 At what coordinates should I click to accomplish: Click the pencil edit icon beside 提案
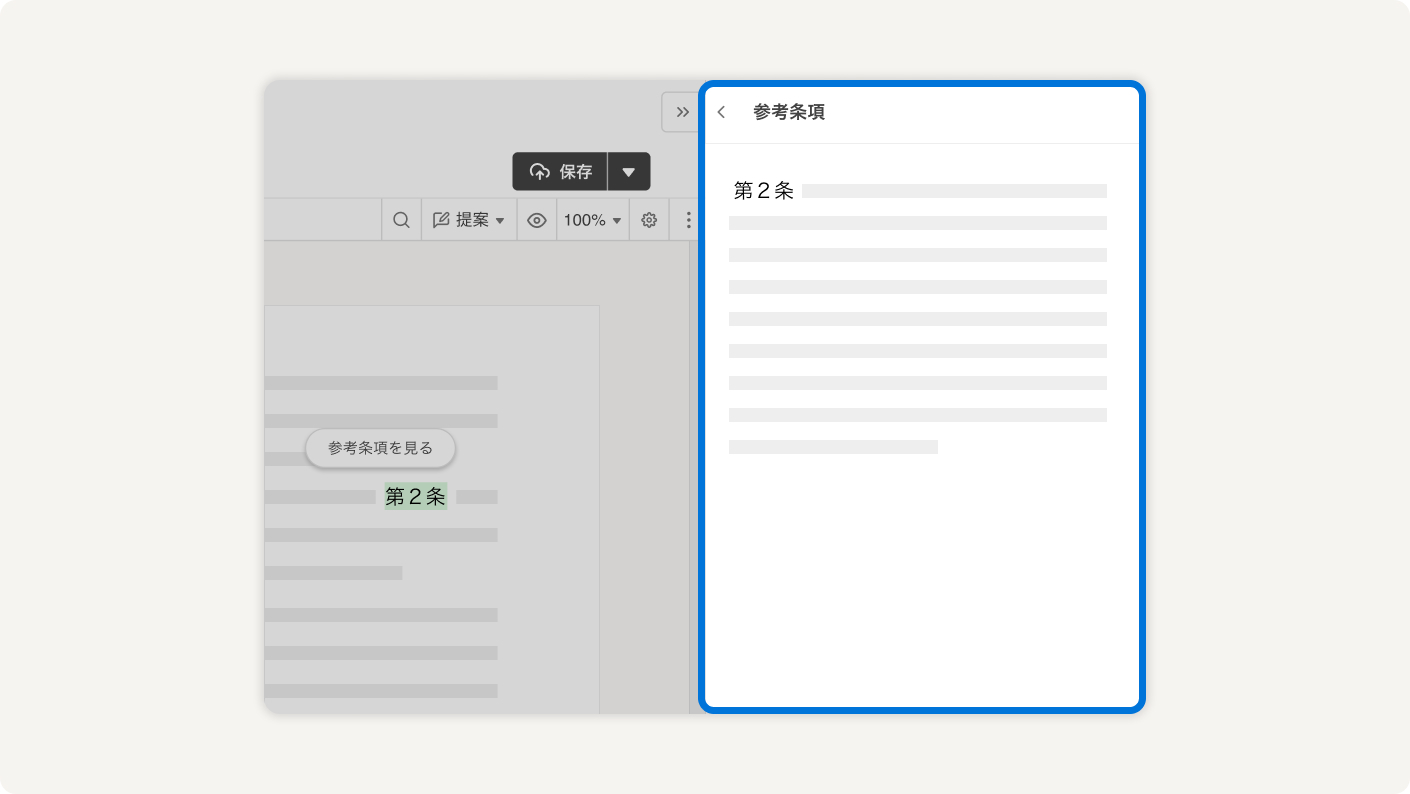[441, 220]
